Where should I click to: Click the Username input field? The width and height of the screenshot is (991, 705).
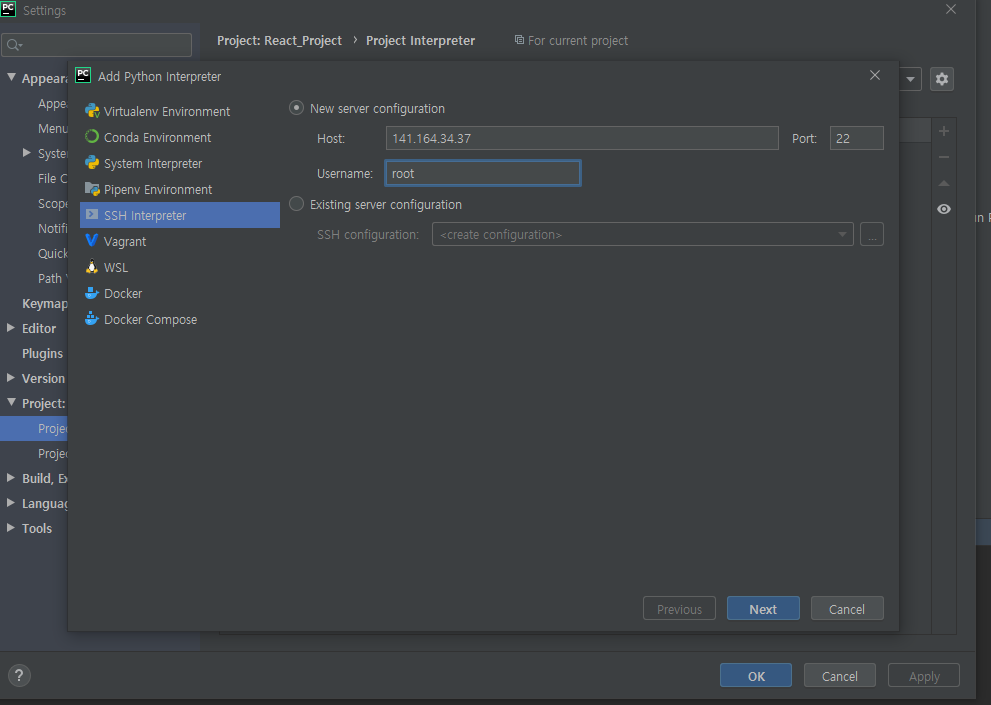click(x=482, y=173)
